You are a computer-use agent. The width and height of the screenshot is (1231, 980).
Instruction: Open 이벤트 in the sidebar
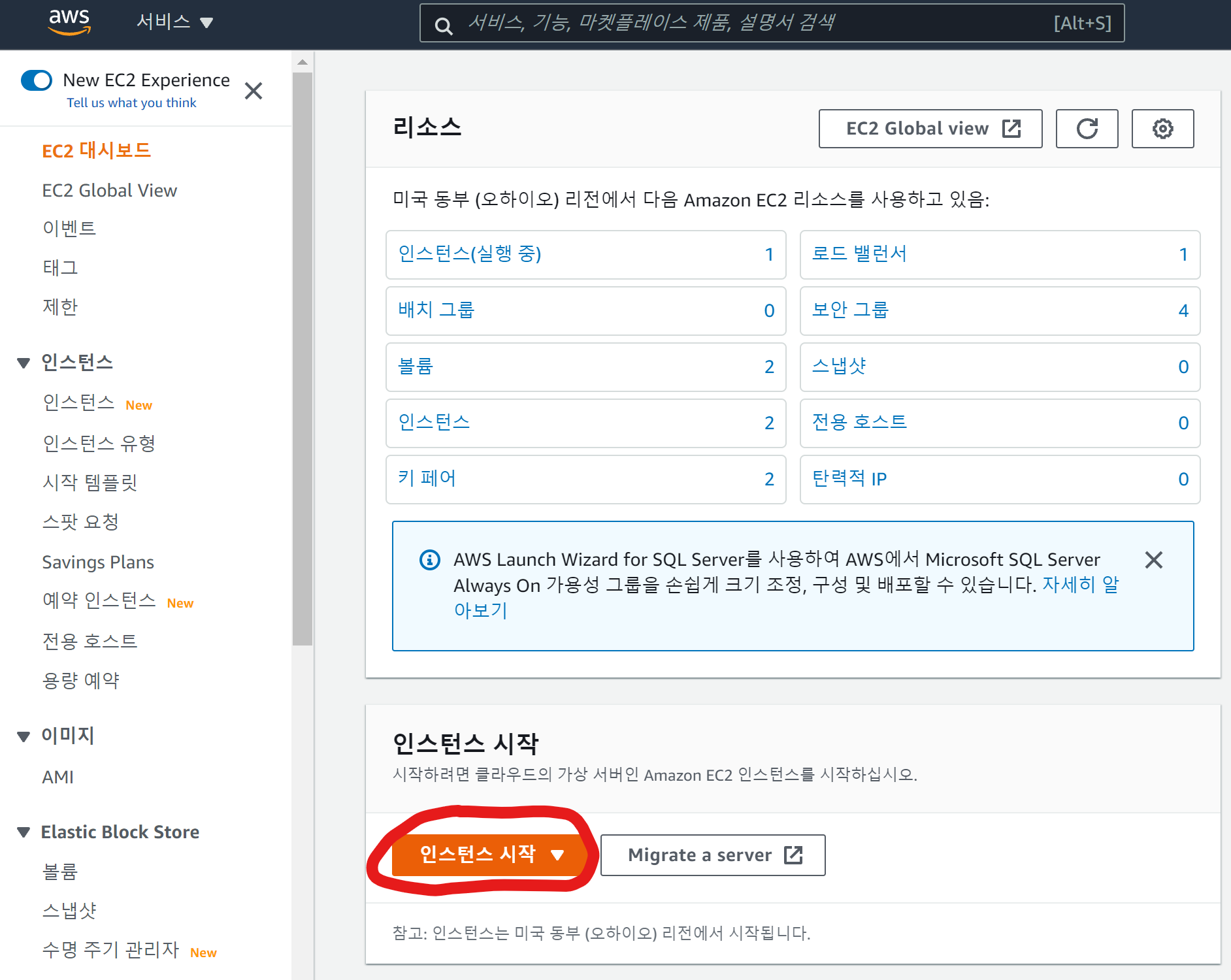click(69, 228)
